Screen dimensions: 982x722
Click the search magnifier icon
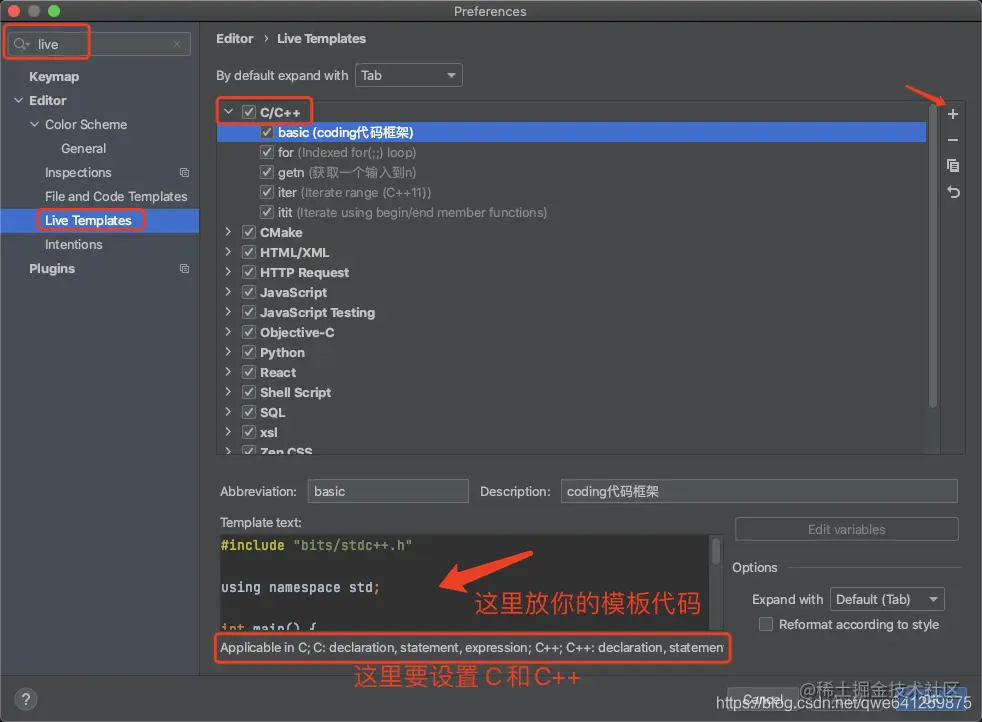pos(21,44)
